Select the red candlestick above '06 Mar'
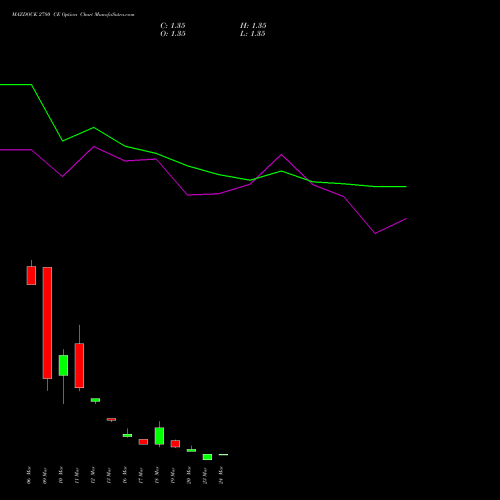The height and width of the screenshot is (500, 500). tap(31, 275)
